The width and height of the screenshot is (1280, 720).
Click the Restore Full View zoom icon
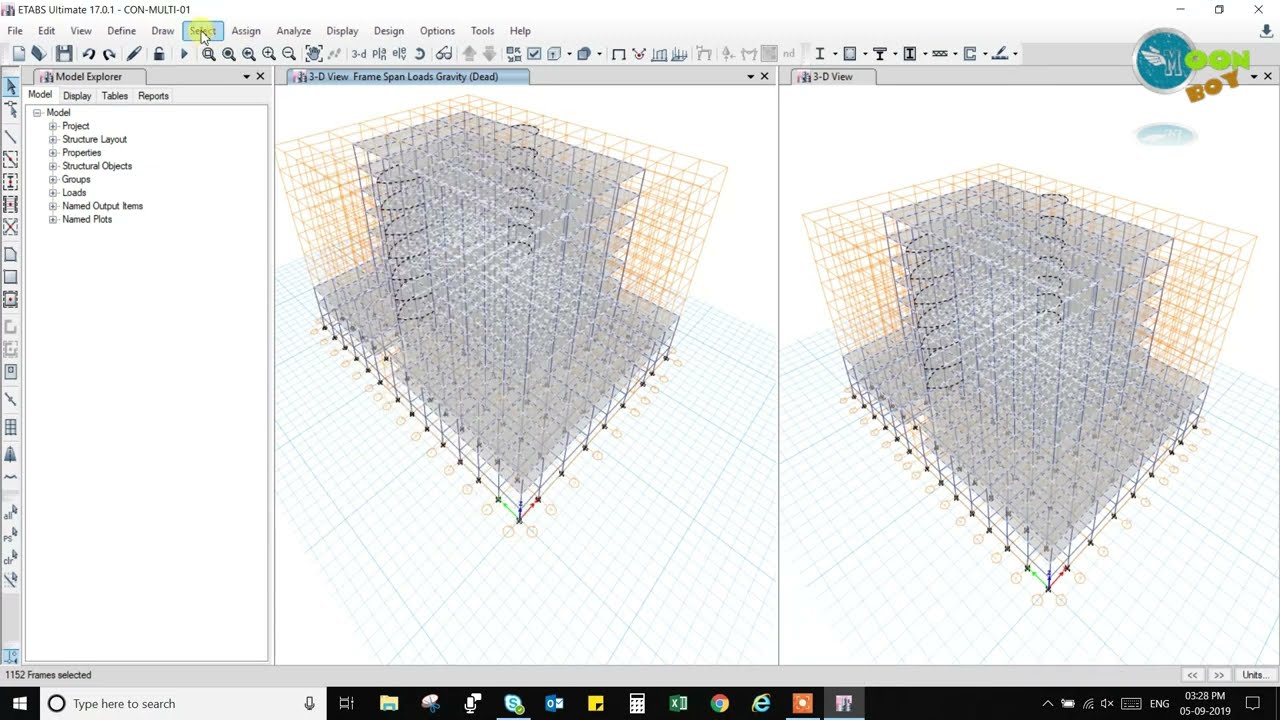[x=229, y=54]
